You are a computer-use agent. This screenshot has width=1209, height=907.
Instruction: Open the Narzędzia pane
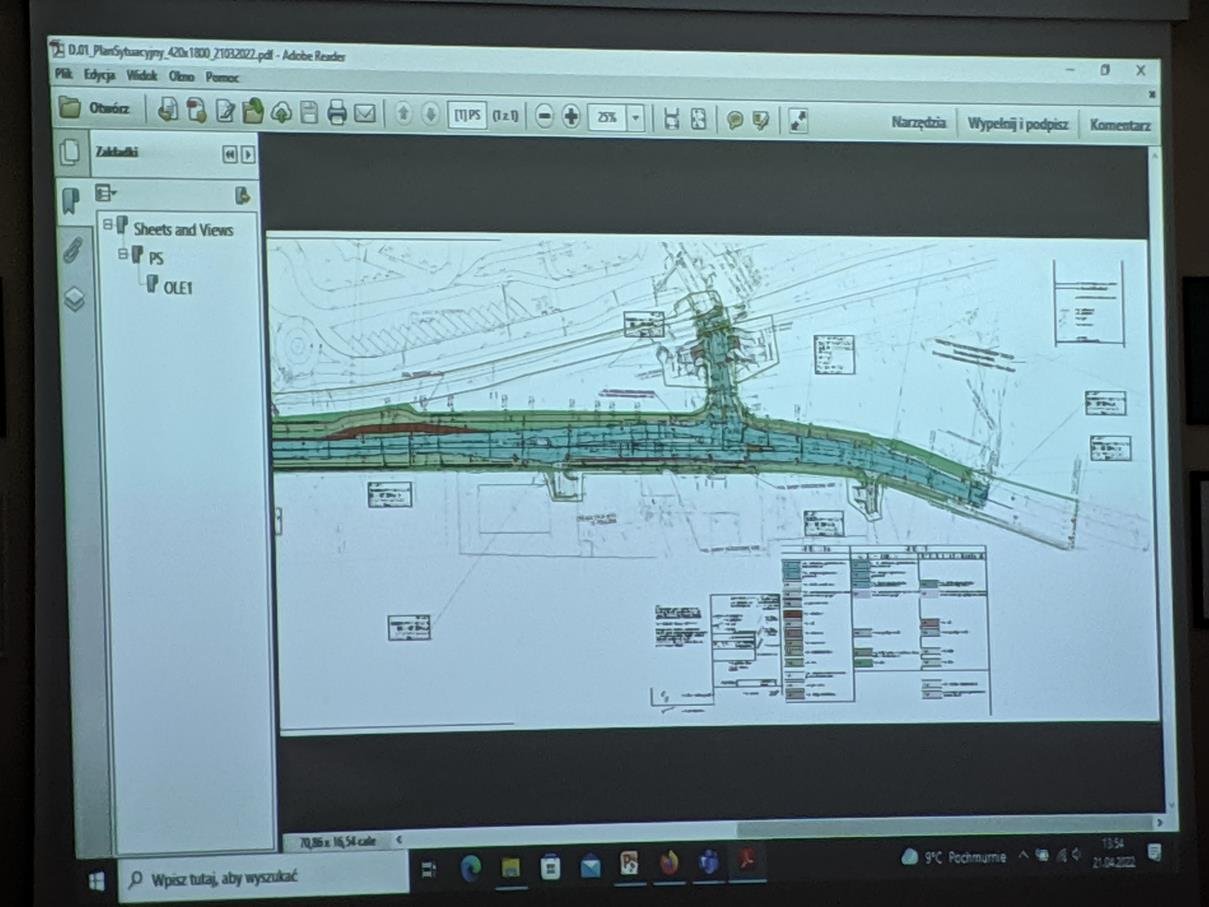[917, 122]
